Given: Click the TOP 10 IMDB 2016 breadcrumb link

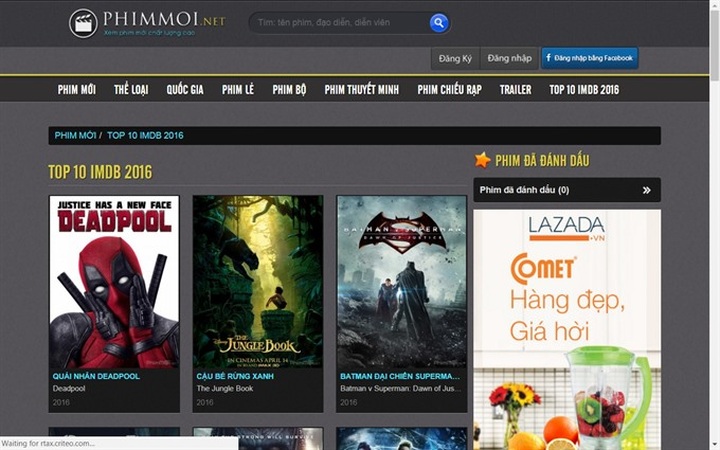Looking at the screenshot, I should pos(145,135).
